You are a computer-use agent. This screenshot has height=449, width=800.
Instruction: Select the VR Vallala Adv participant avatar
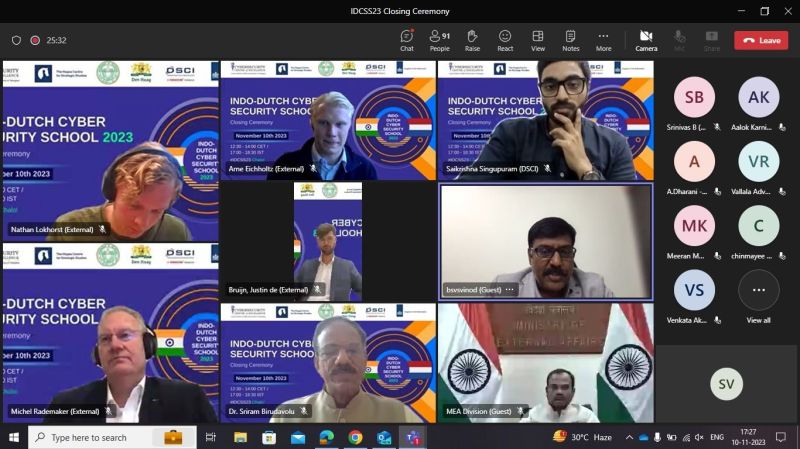(759, 161)
